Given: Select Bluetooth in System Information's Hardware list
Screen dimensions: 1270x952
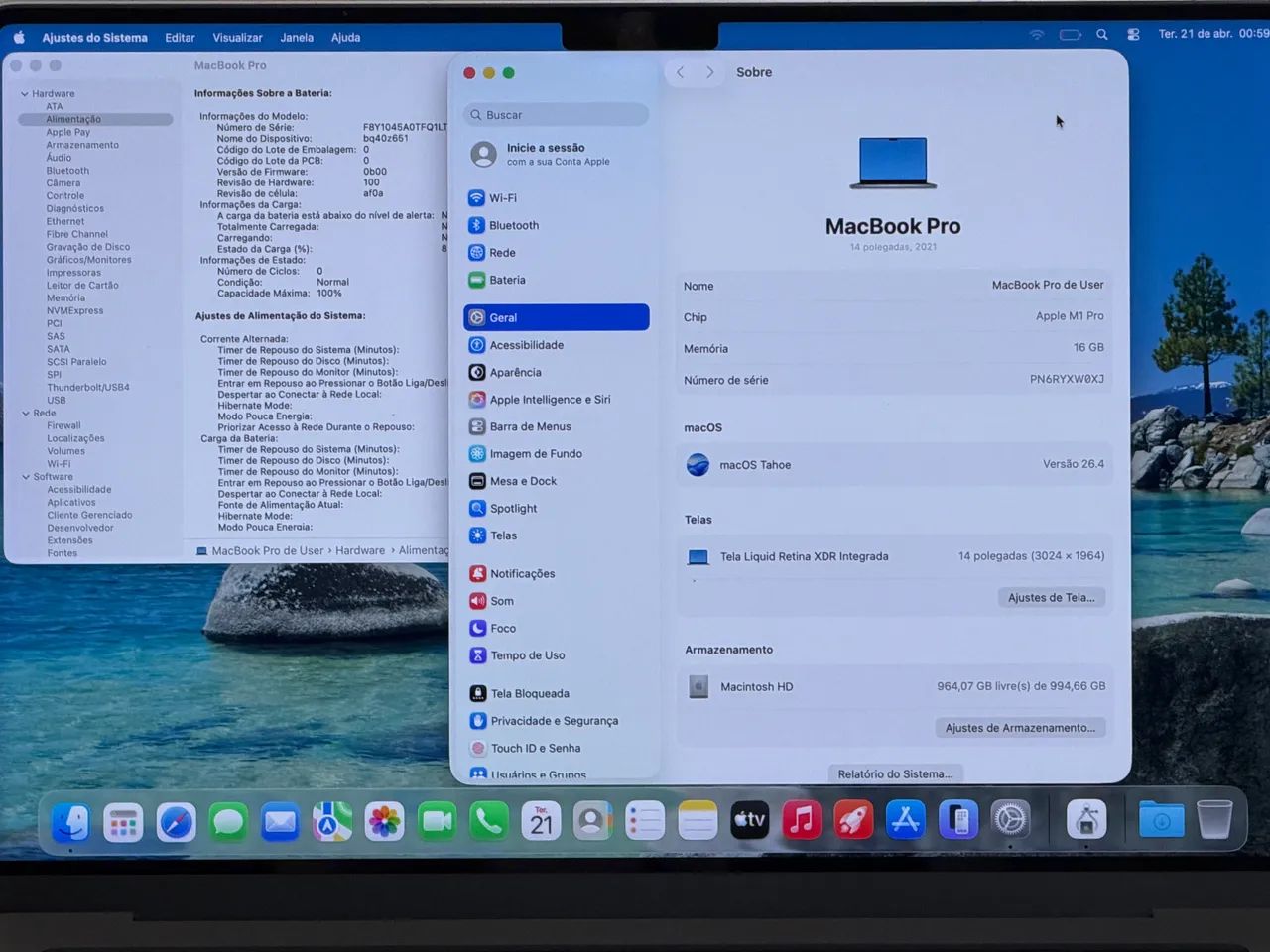Looking at the screenshot, I should pos(67,171).
